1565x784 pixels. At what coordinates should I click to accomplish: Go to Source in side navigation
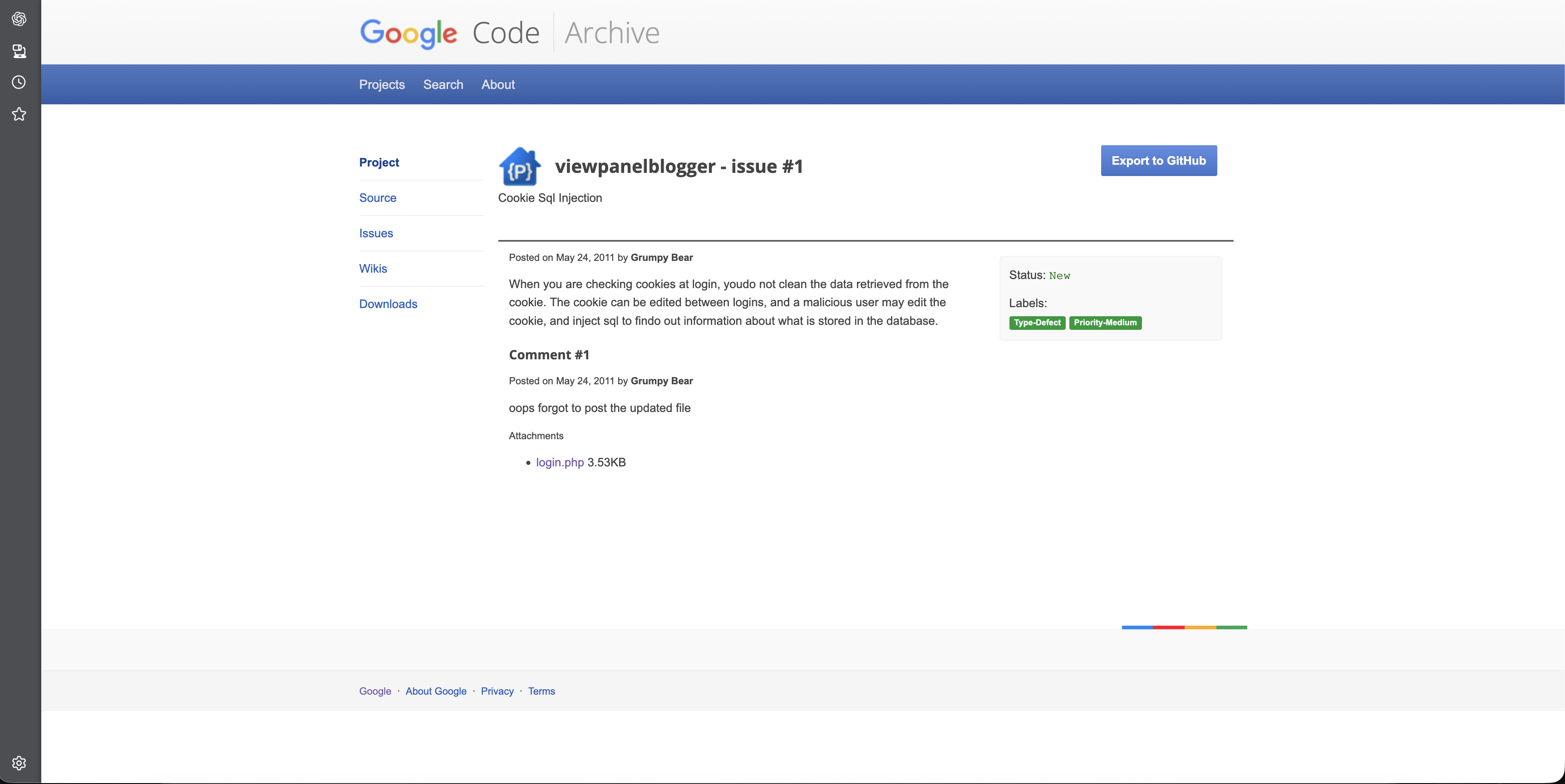377,197
